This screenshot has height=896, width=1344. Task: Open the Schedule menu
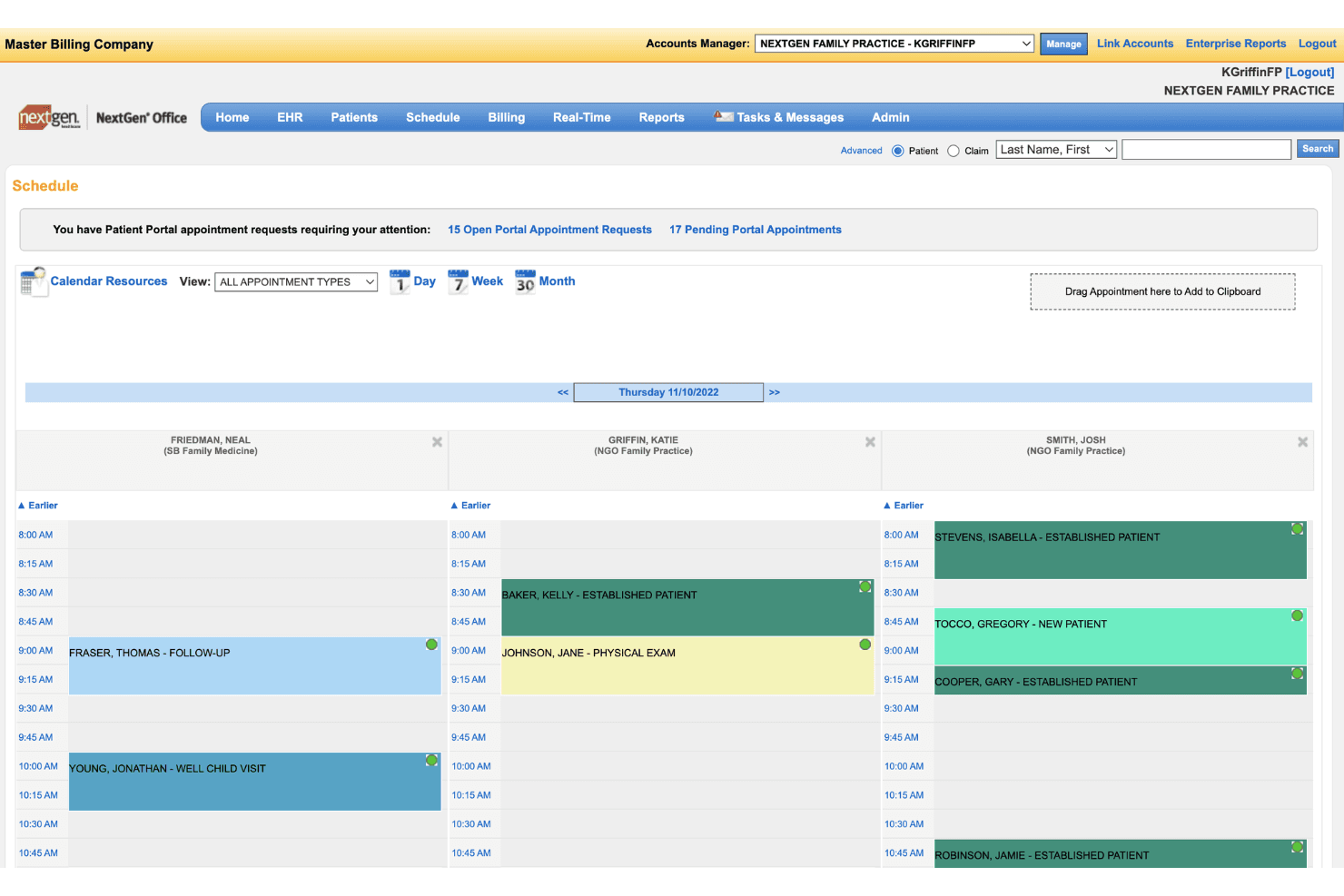tap(433, 117)
